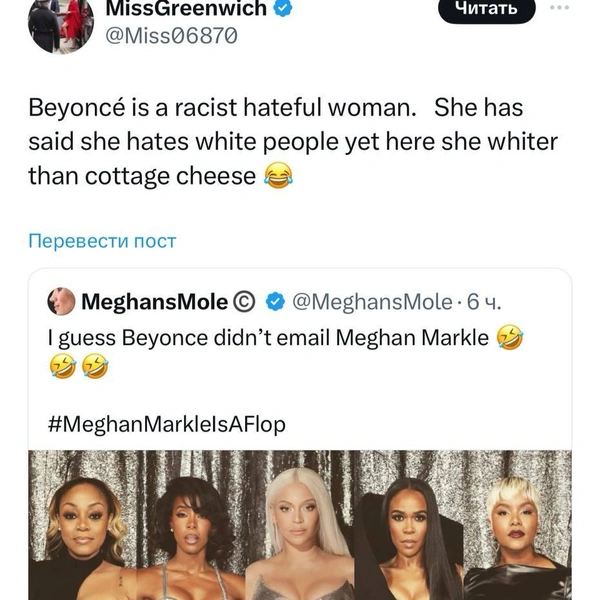Open the three-dot more options menu

pos(559,7)
